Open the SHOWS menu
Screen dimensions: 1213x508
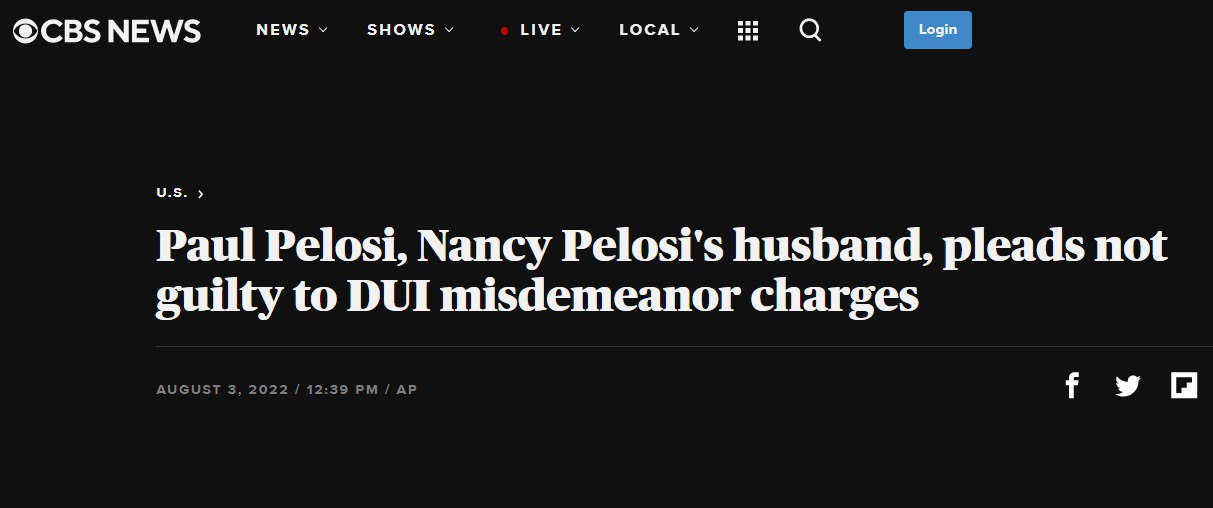[x=401, y=30]
